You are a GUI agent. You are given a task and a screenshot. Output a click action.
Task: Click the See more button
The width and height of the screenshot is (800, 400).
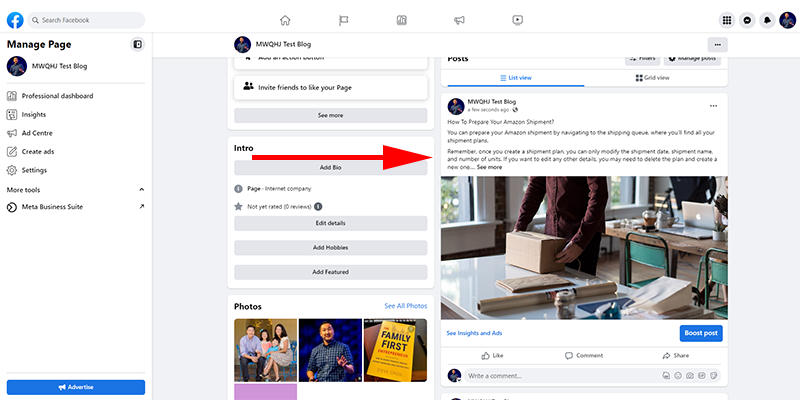coord(331,115)
